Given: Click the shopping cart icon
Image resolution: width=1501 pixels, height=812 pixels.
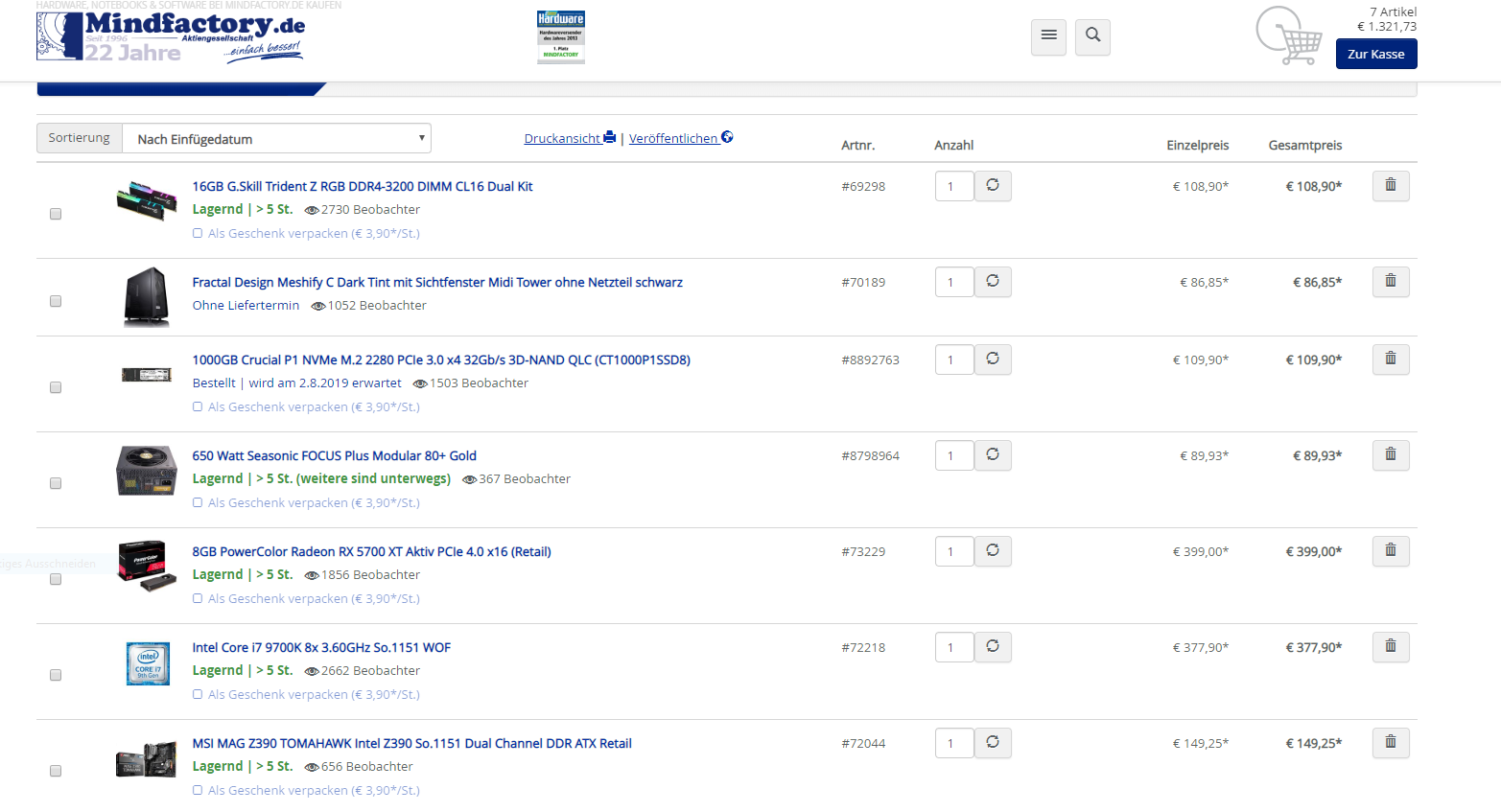Looking at the screenshot, I should point(1290,36).
